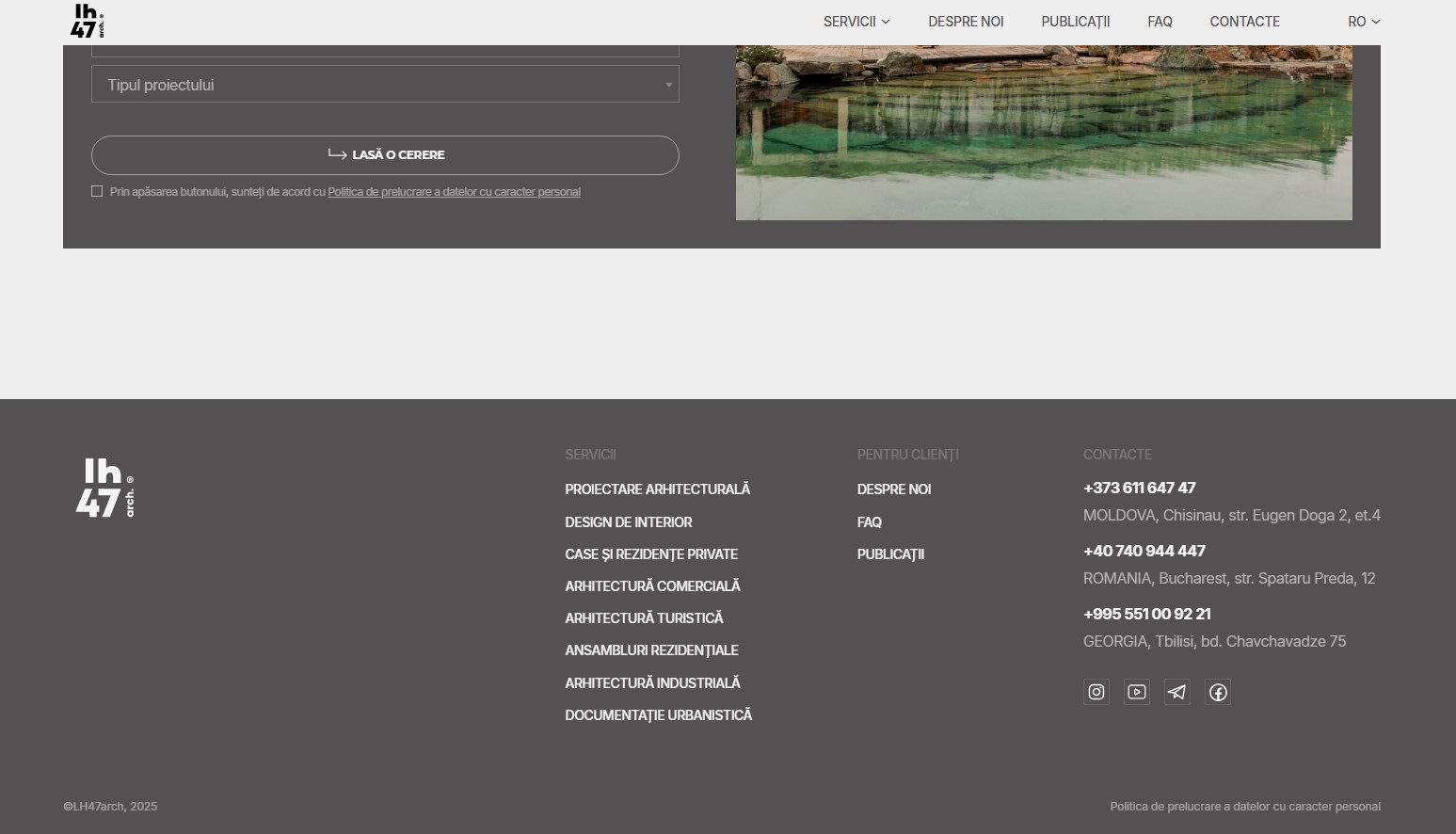This screenshot has width=1456, height=834.
Task: Select the Bucharest address text
Action: (1229, 578)
